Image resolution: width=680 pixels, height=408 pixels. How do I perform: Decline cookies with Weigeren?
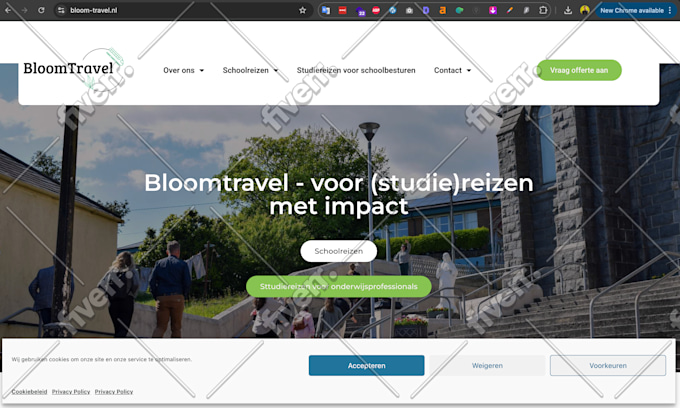click(487, 366)
